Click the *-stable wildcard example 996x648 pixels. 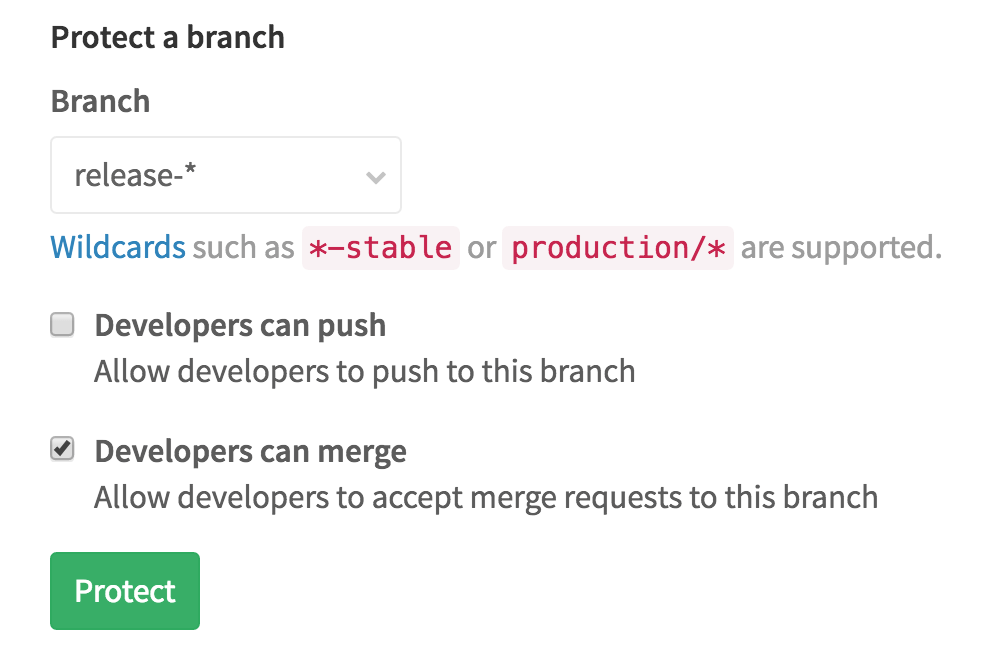tap(381, 247)
